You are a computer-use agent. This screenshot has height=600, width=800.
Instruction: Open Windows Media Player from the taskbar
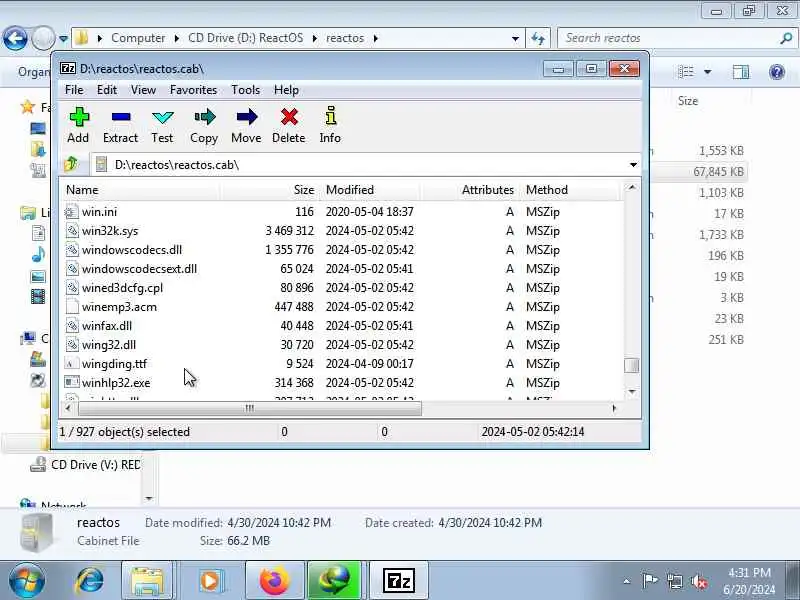pyautogui.click(x=210, y=581)
